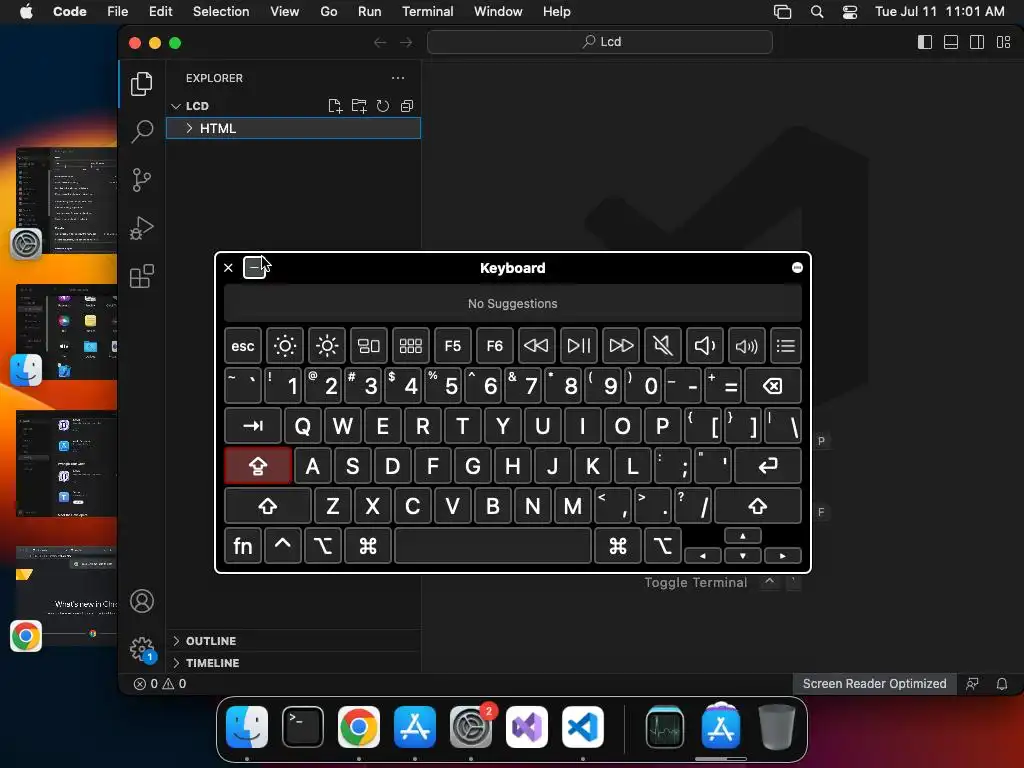This screenshot has height=768, width=1024.
Task: Tap the left Option key on keyboard
Action: tap(323, 545)
